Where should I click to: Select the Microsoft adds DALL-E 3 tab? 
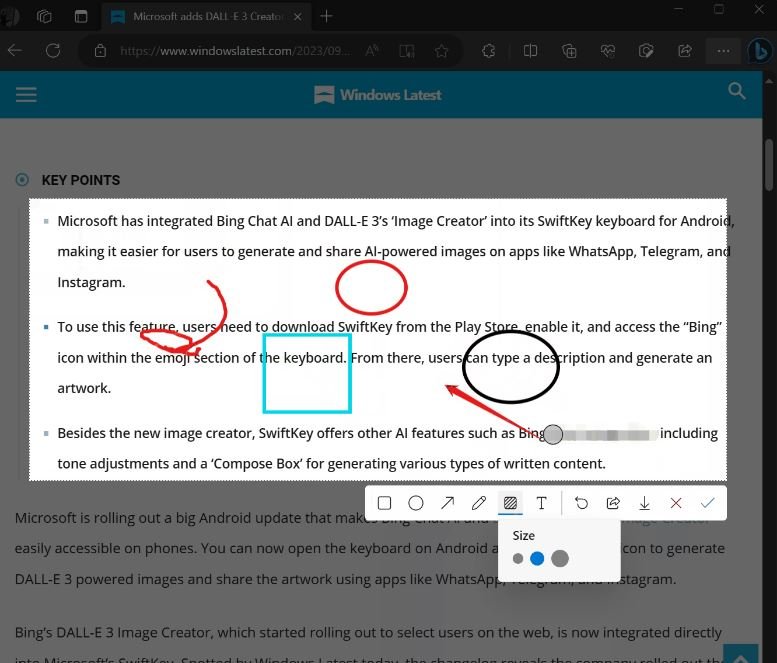pos(206,16)
